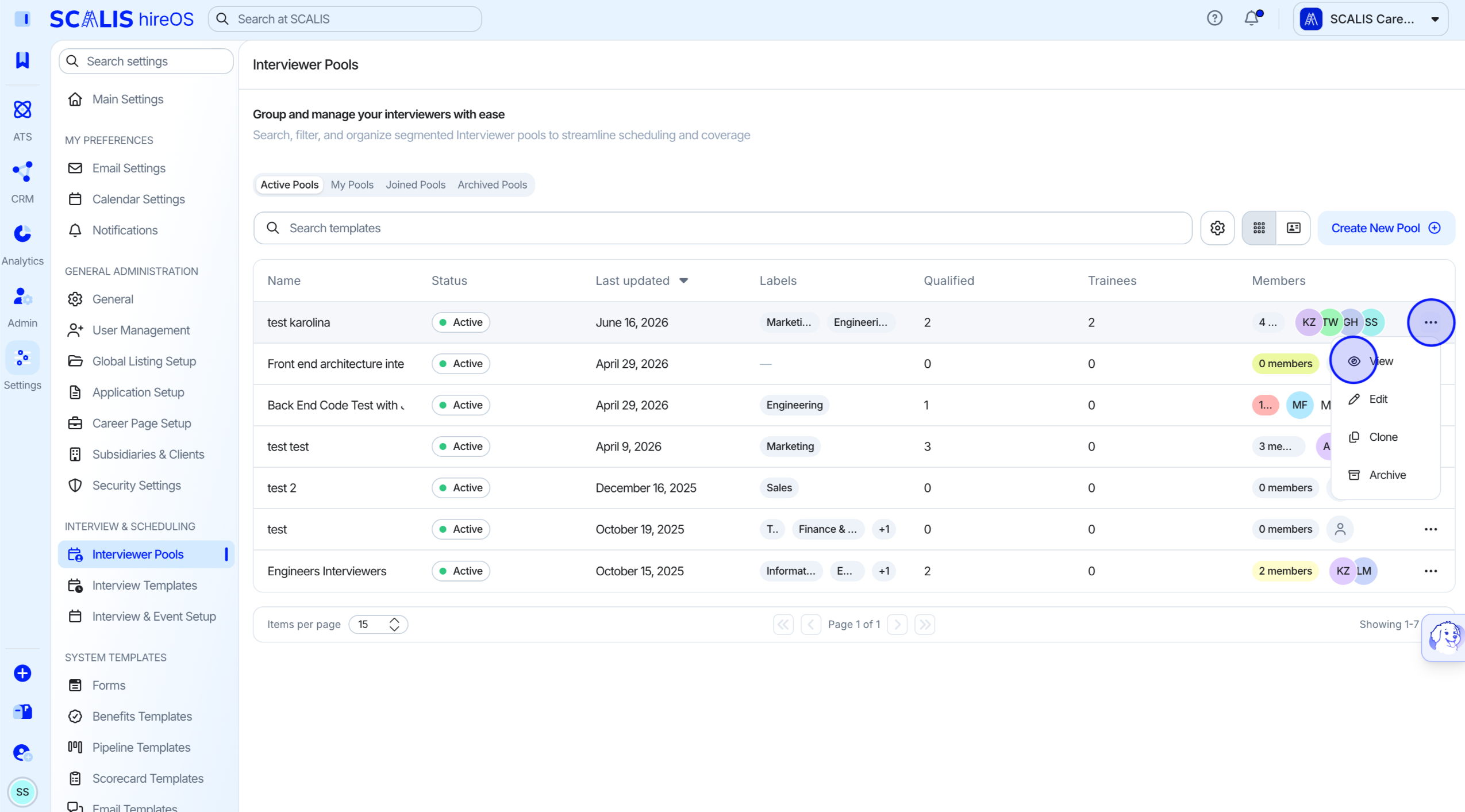
Task: Select View from the context menu
Action: pos(1385,361)
